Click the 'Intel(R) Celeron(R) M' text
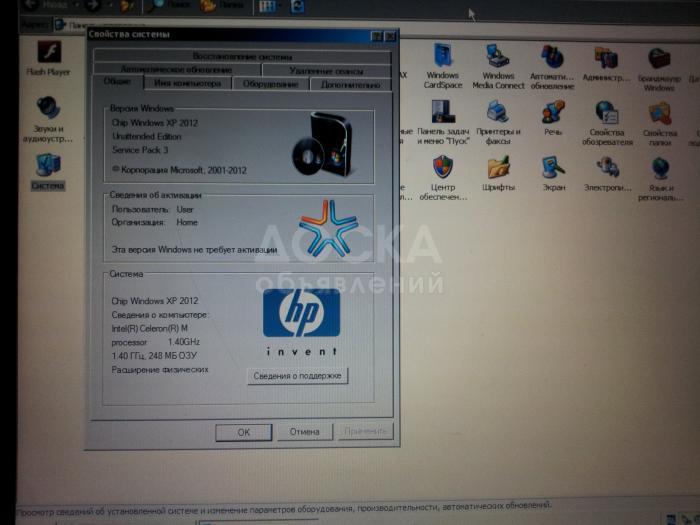Screen dimensions: 700x525 pyautogui.click(x=150, y=328)
